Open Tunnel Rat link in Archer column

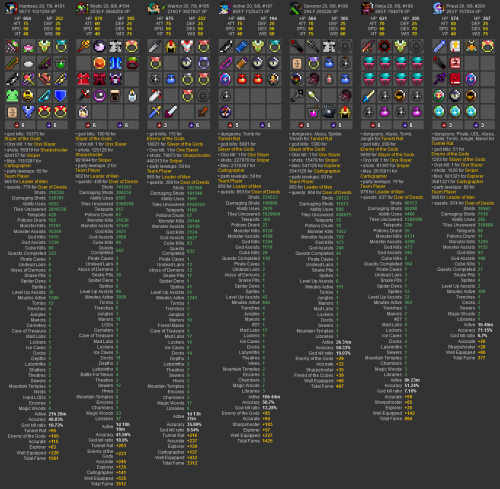tap(229, 139)
